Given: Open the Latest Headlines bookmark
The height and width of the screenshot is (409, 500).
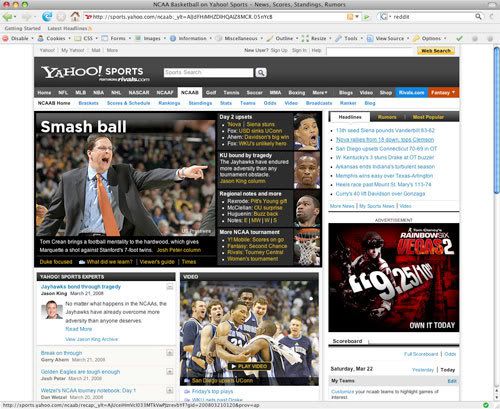Looking at the screenshot, I should [69, 28].
